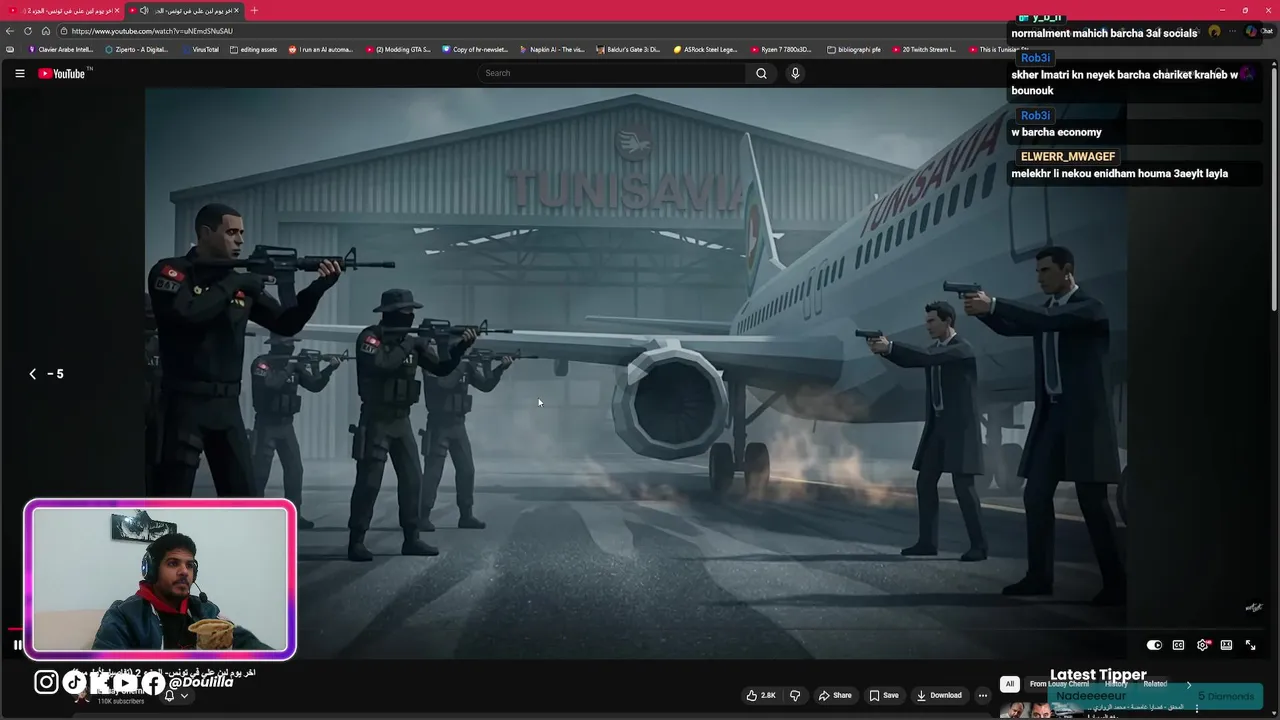Open the player settings gear
The width and height of the screenshot is (1280, 720).
1203,645
